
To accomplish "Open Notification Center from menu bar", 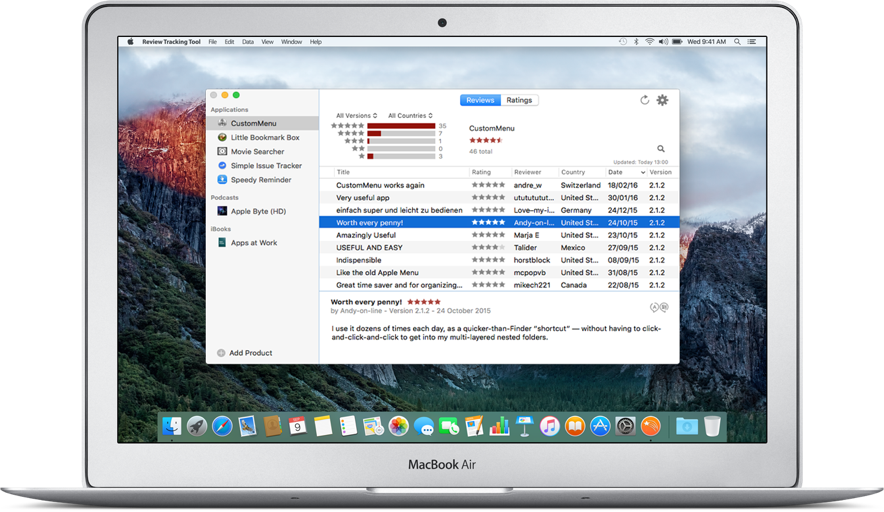I will 752,42.
